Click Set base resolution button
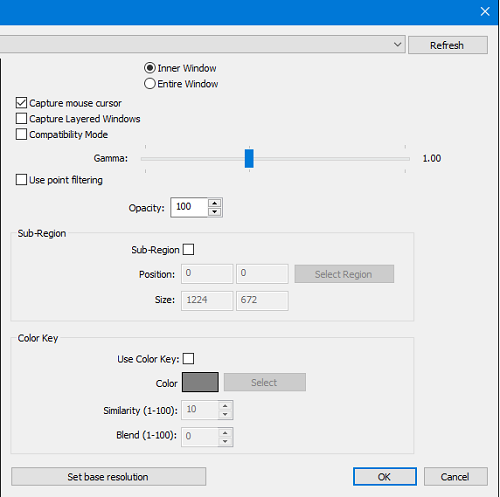The image size is (500, 497). (108, 477)
